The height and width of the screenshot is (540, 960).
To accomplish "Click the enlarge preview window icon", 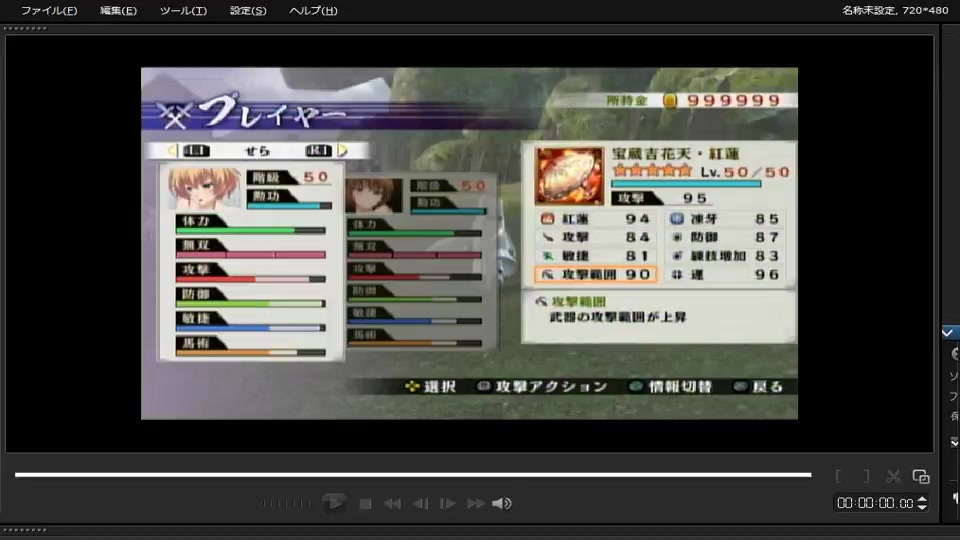I will pyautogui.click(x=921, y=476).
